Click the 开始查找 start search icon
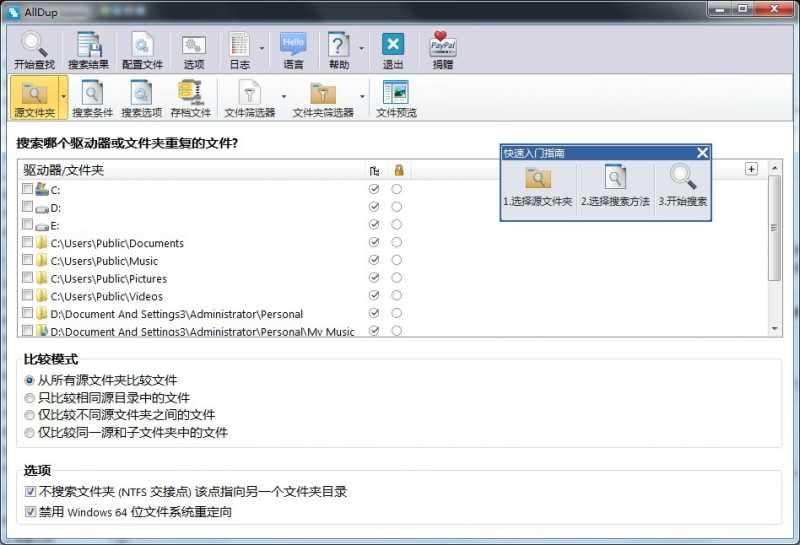800x545 pixels. pyautogui.click(x=35, y=50)
